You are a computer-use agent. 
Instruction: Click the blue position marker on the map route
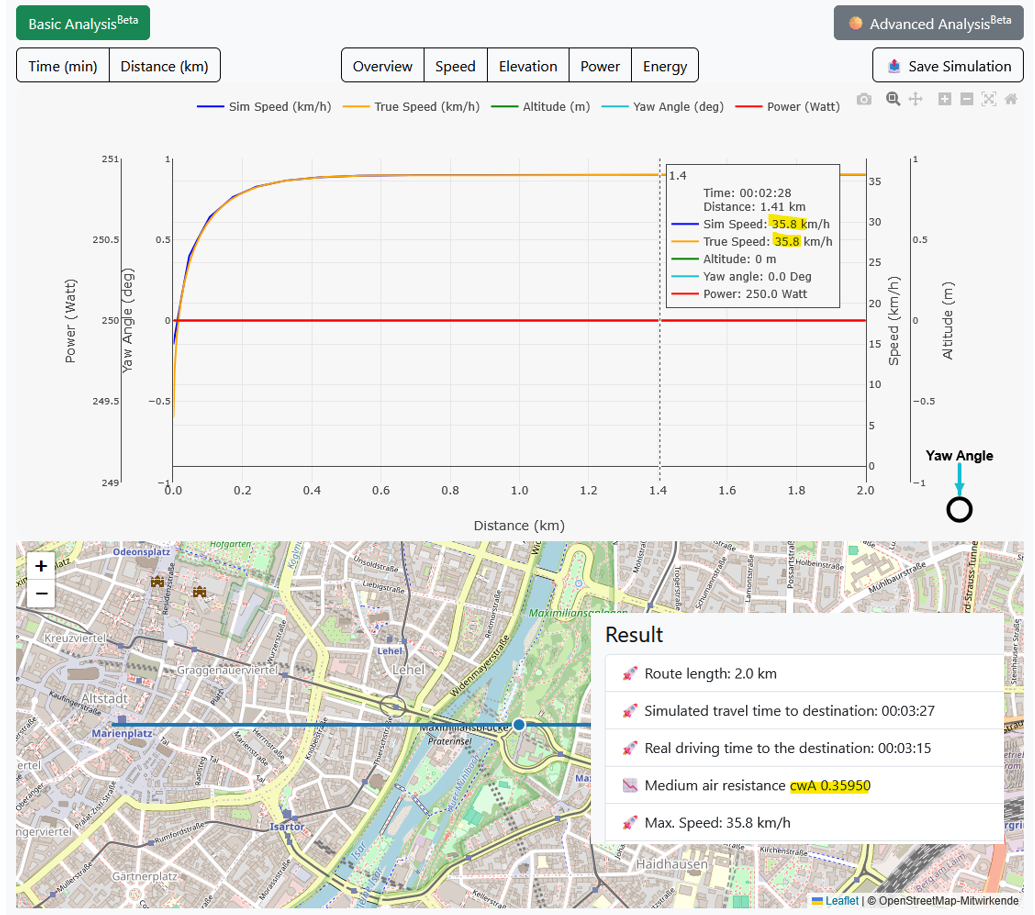tap(519, 724)
